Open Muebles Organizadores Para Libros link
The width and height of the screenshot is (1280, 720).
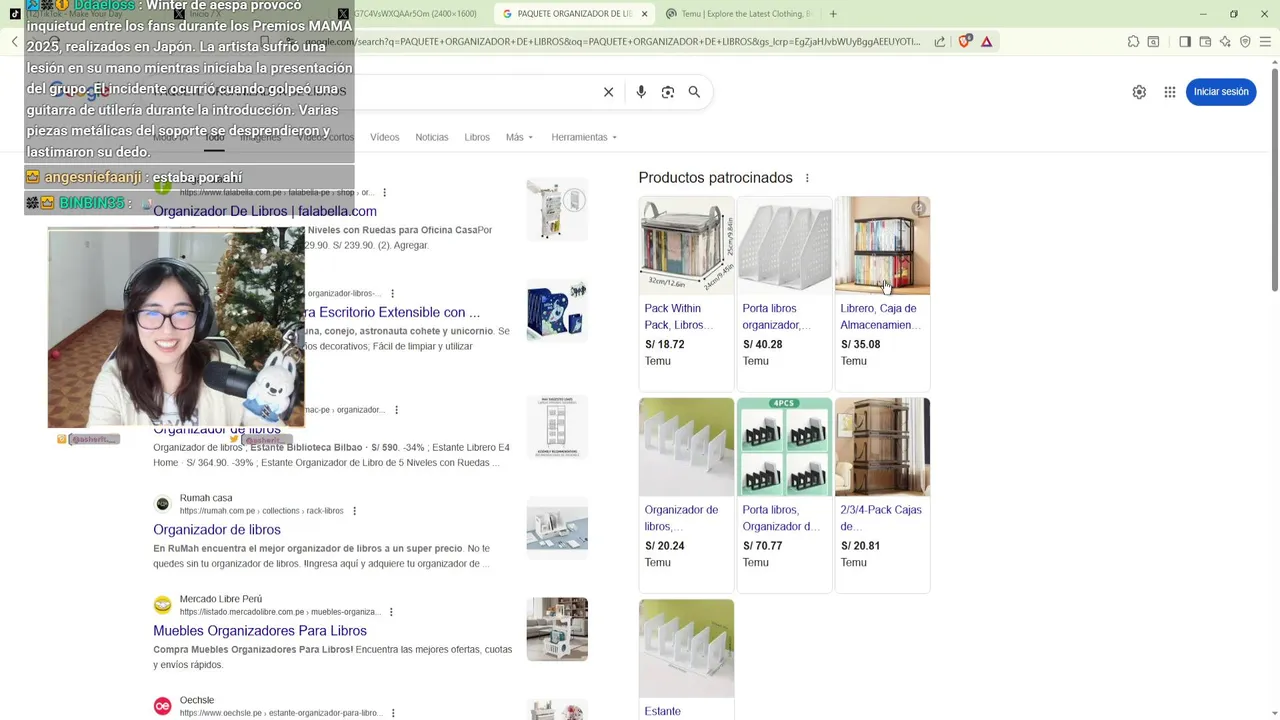click(260, 631)
